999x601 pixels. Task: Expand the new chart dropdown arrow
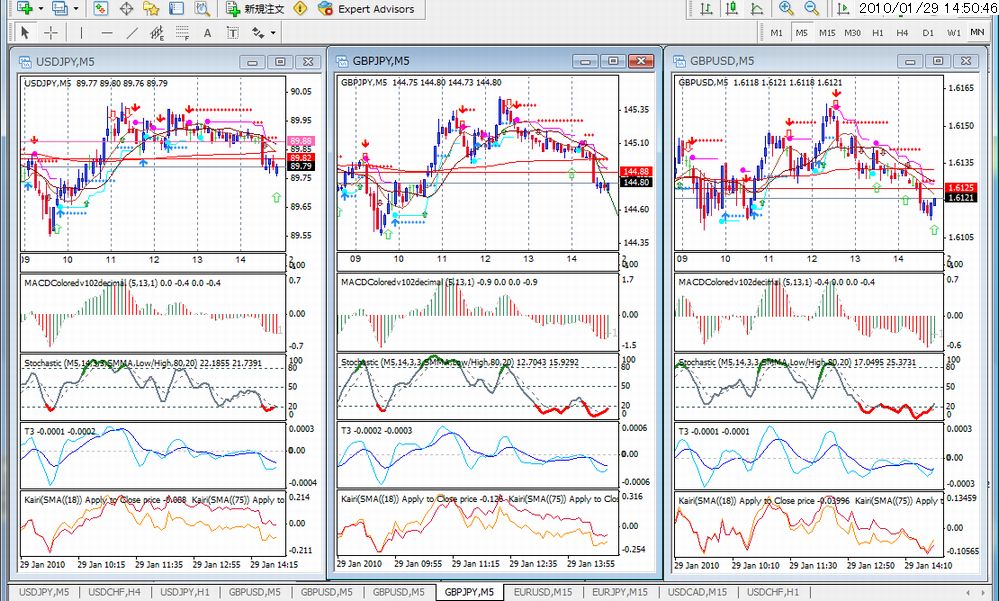point(41,9)
